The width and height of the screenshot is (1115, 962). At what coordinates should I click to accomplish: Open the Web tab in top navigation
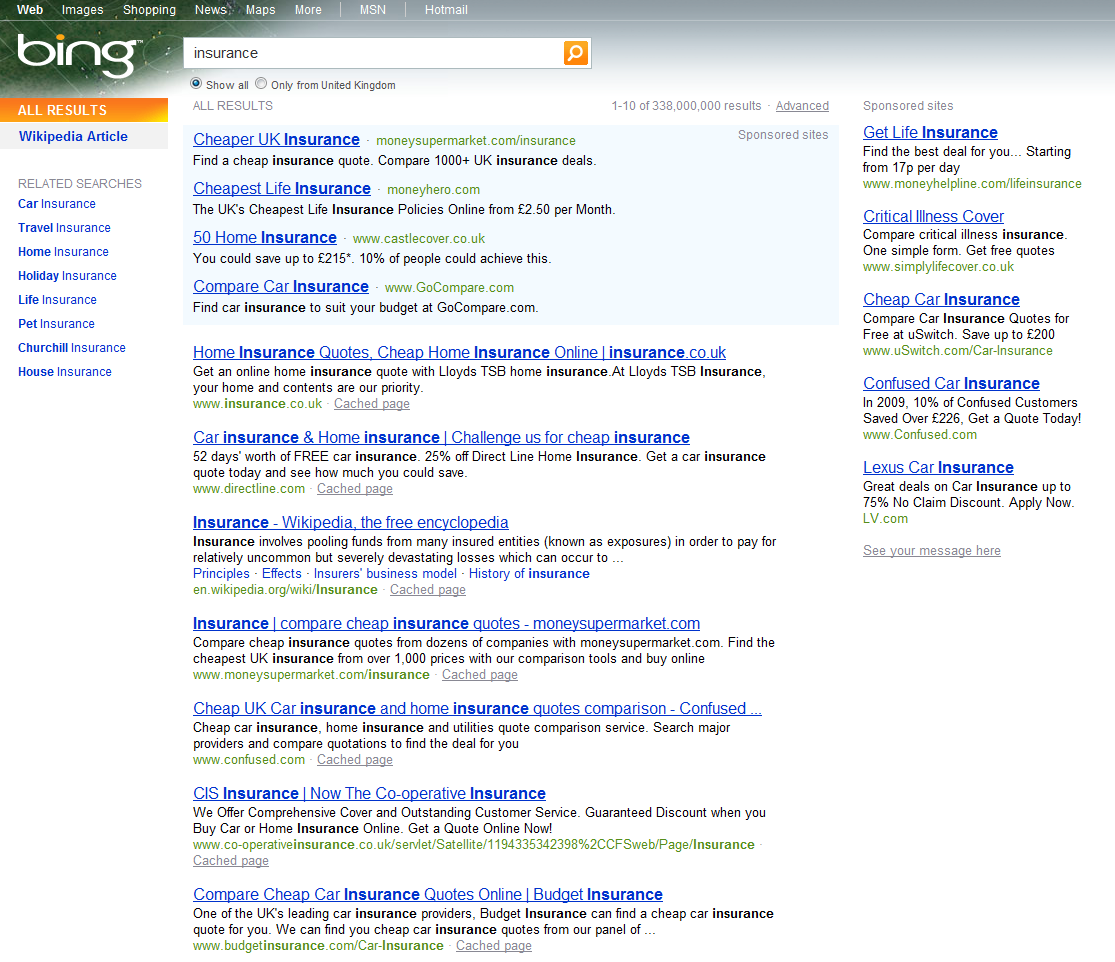[x=30, y=10]
